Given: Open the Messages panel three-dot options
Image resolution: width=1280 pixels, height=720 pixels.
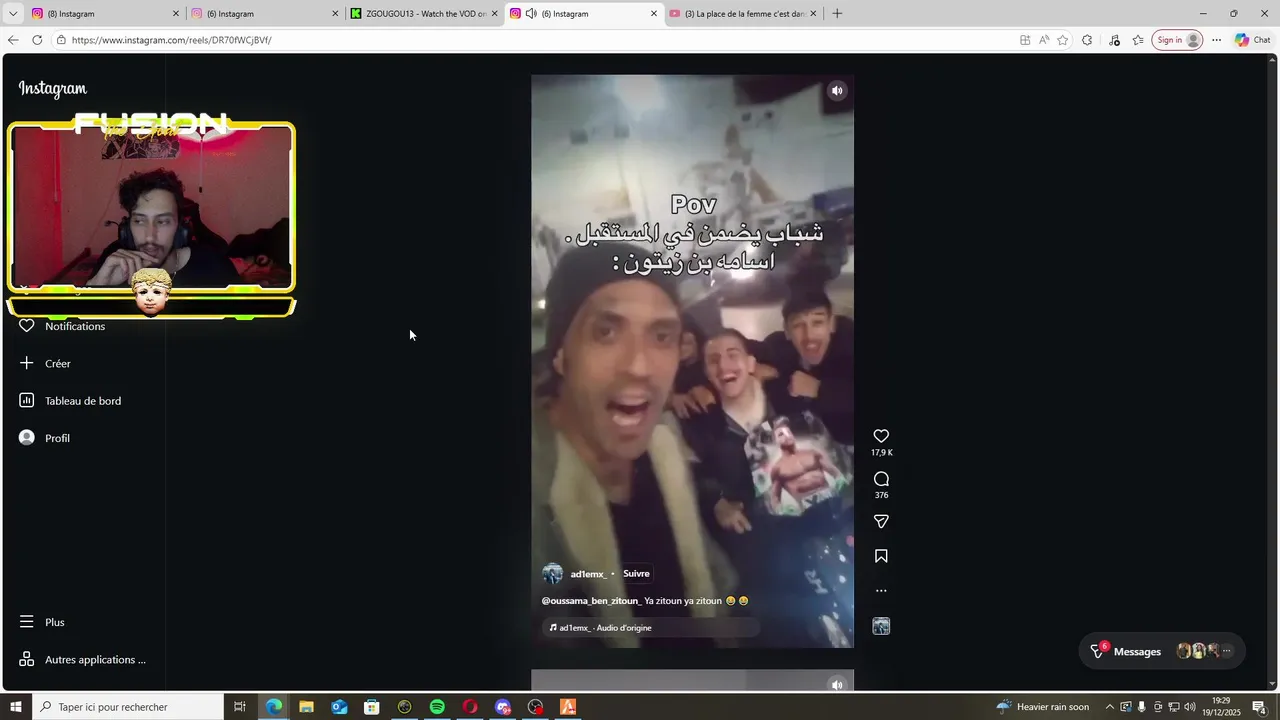Looking at the screenshot, I should 1227,651.
